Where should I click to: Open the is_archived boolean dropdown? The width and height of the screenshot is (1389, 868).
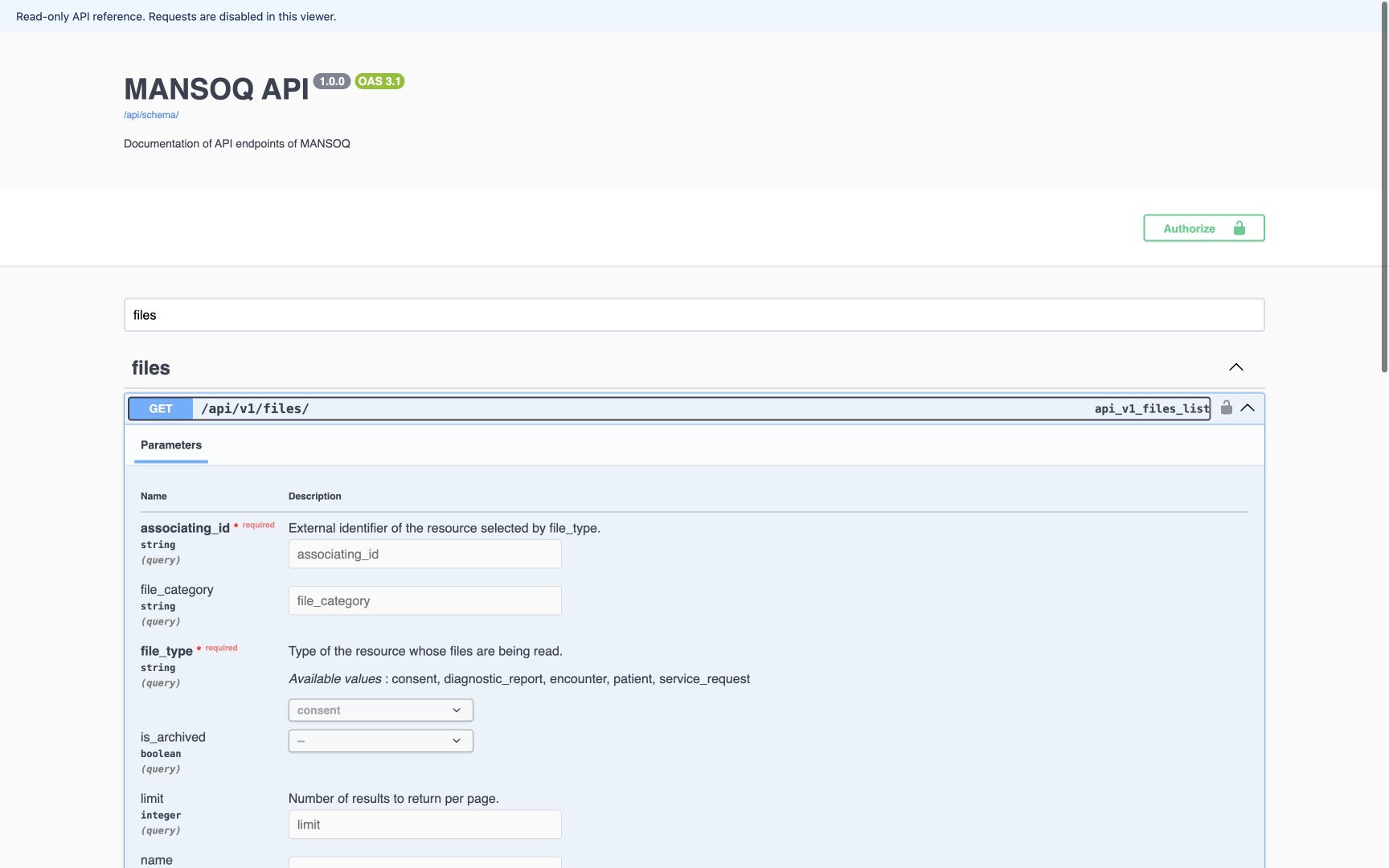[x=380, y=741]
